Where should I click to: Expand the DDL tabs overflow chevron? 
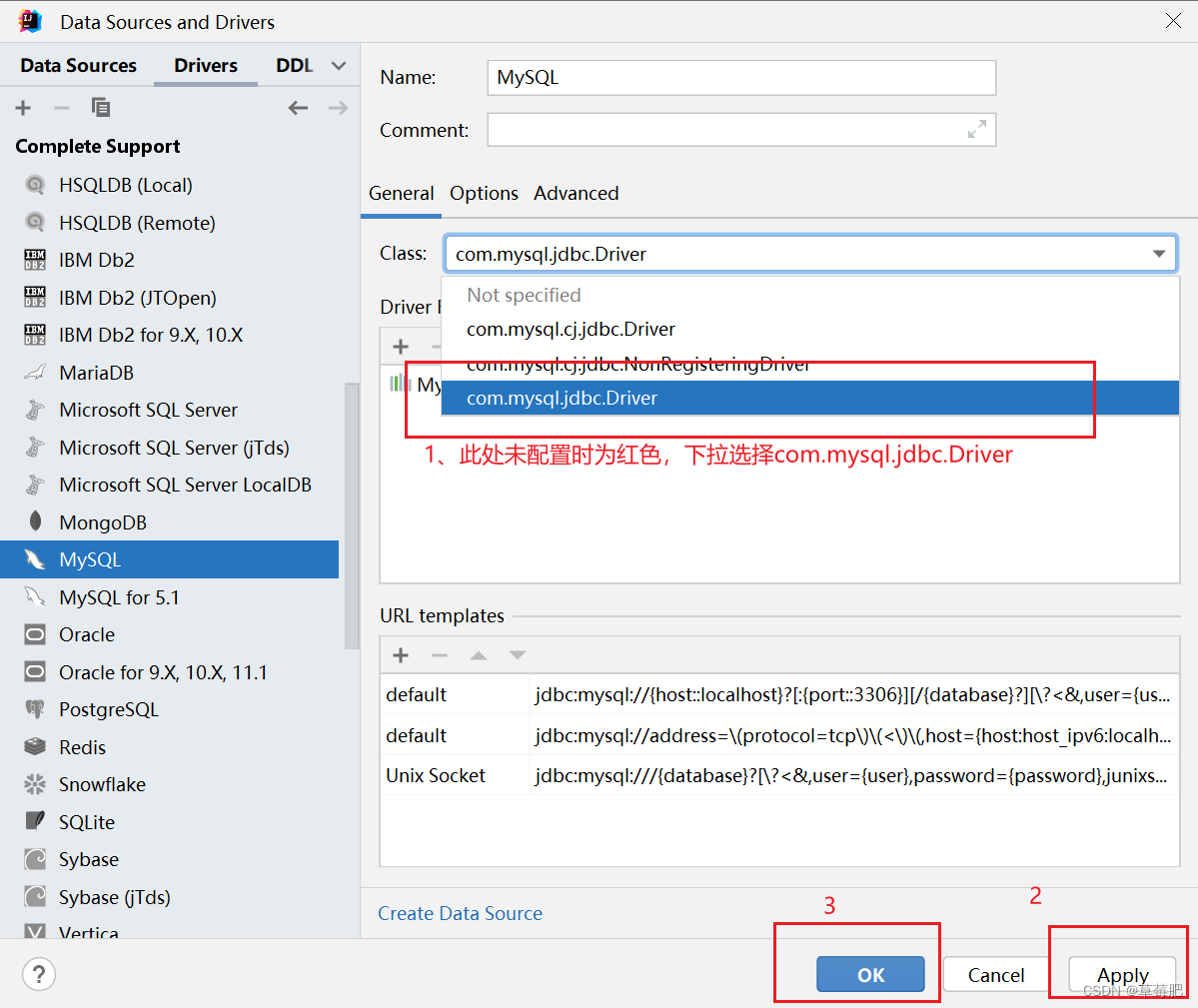(339, 66)
